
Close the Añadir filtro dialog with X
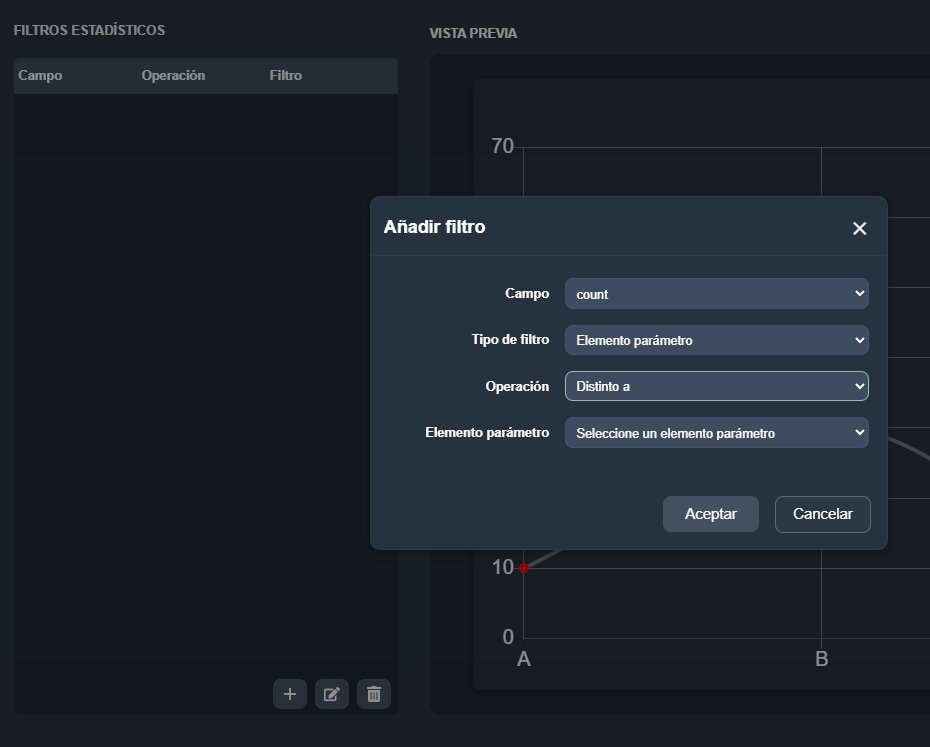pos(859,228)
